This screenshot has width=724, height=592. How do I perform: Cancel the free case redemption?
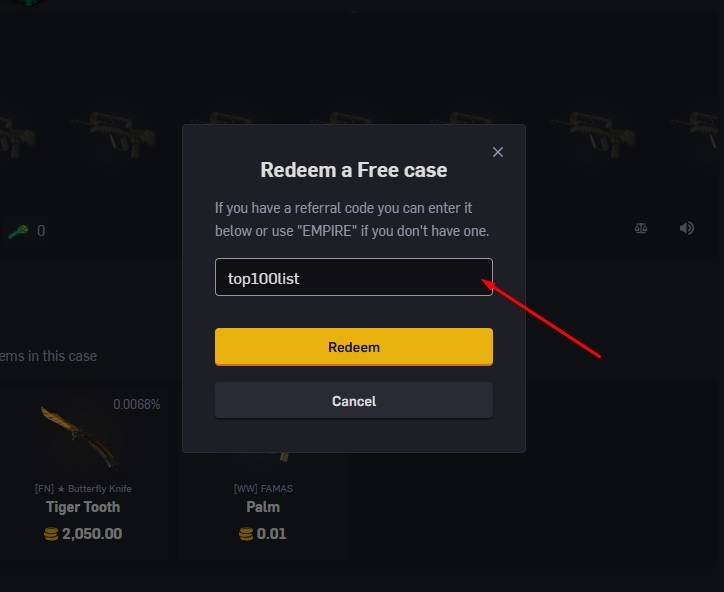point(353,400)
